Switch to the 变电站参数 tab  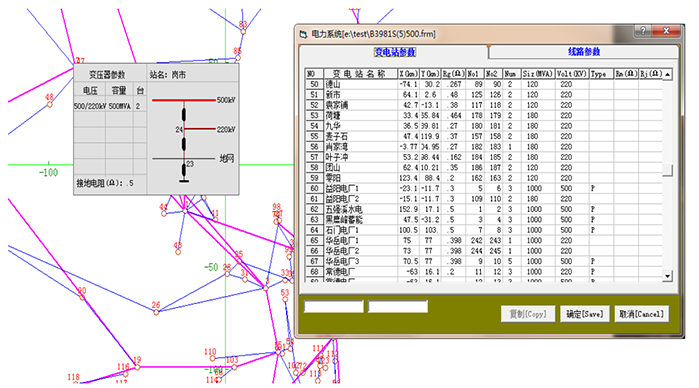(x=395, y=52)
